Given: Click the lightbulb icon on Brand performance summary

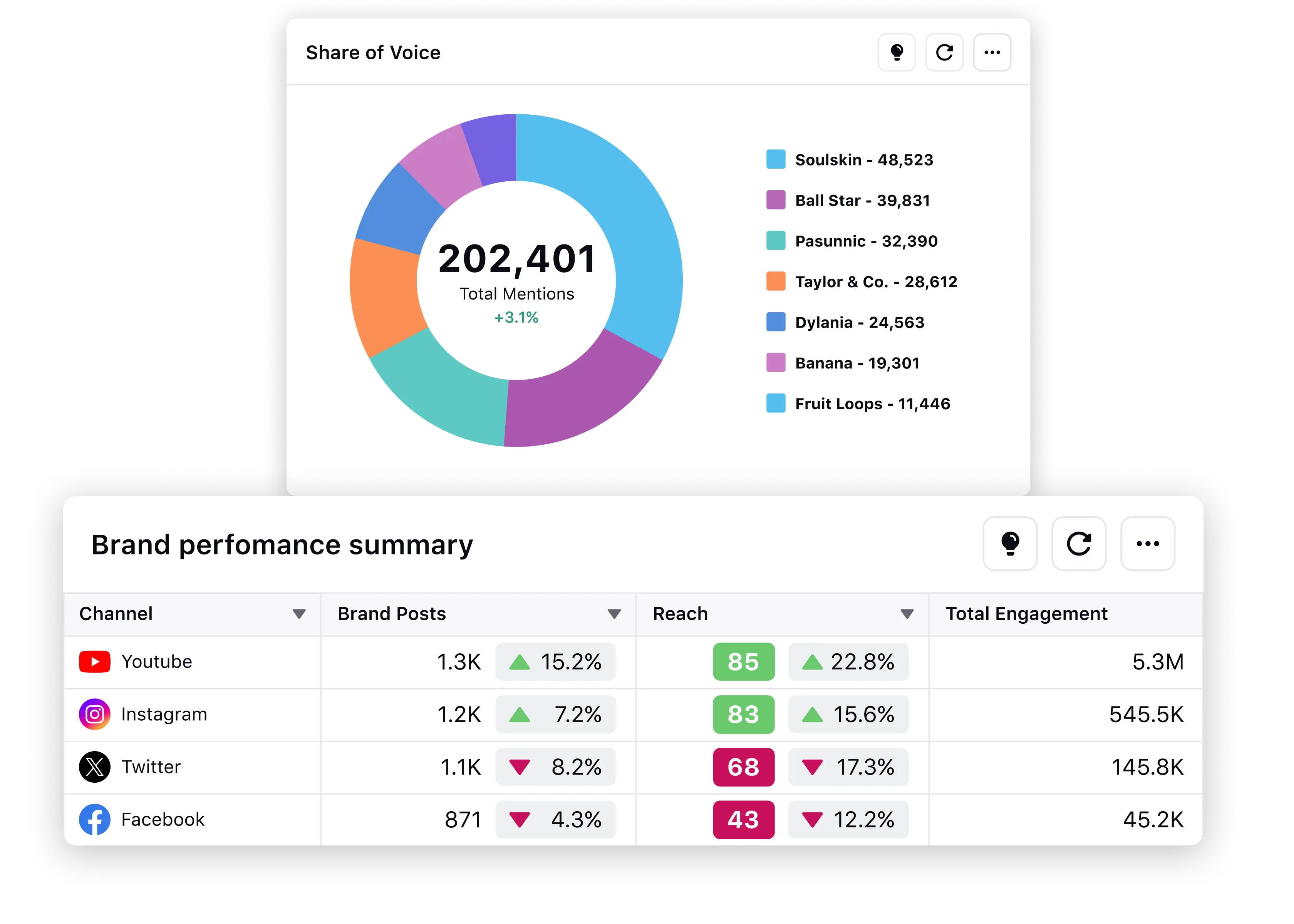Looking at the screenshot, I should (1010, 545).
